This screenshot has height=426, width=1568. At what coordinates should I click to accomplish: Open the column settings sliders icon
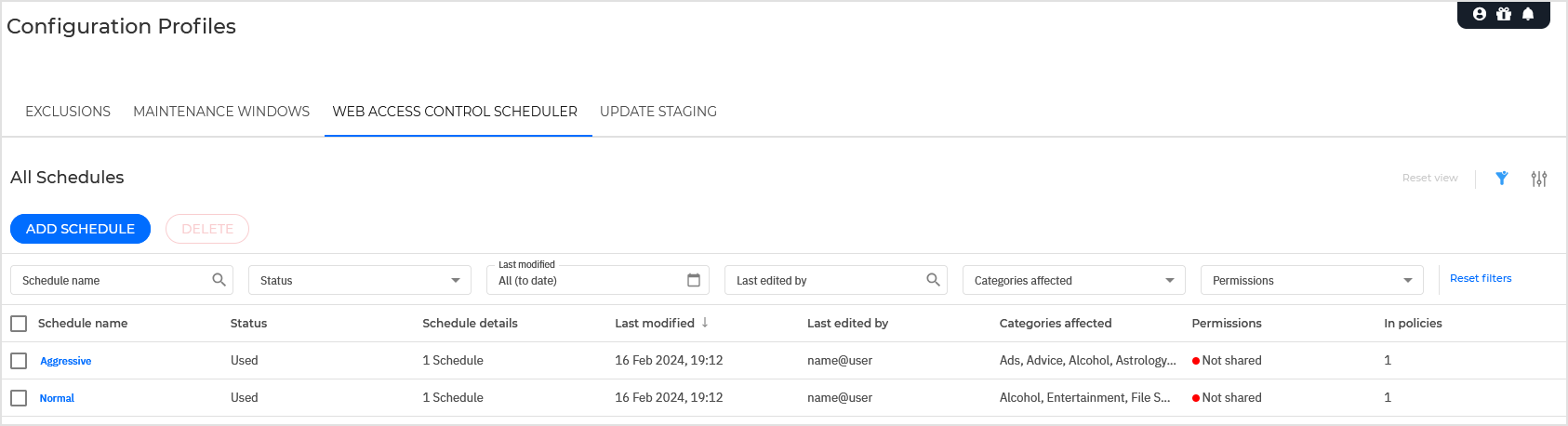1539,179
